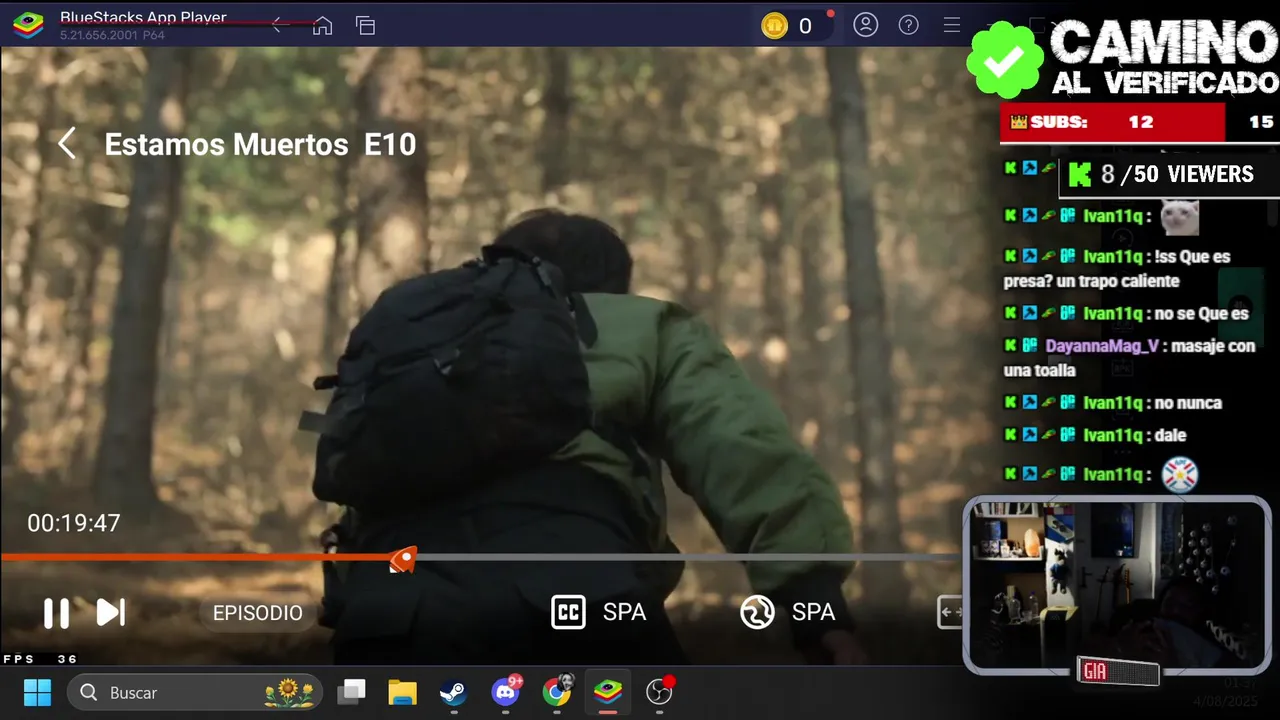
Task: Click the Buscar taskbar search field
Action: [195, 692]
